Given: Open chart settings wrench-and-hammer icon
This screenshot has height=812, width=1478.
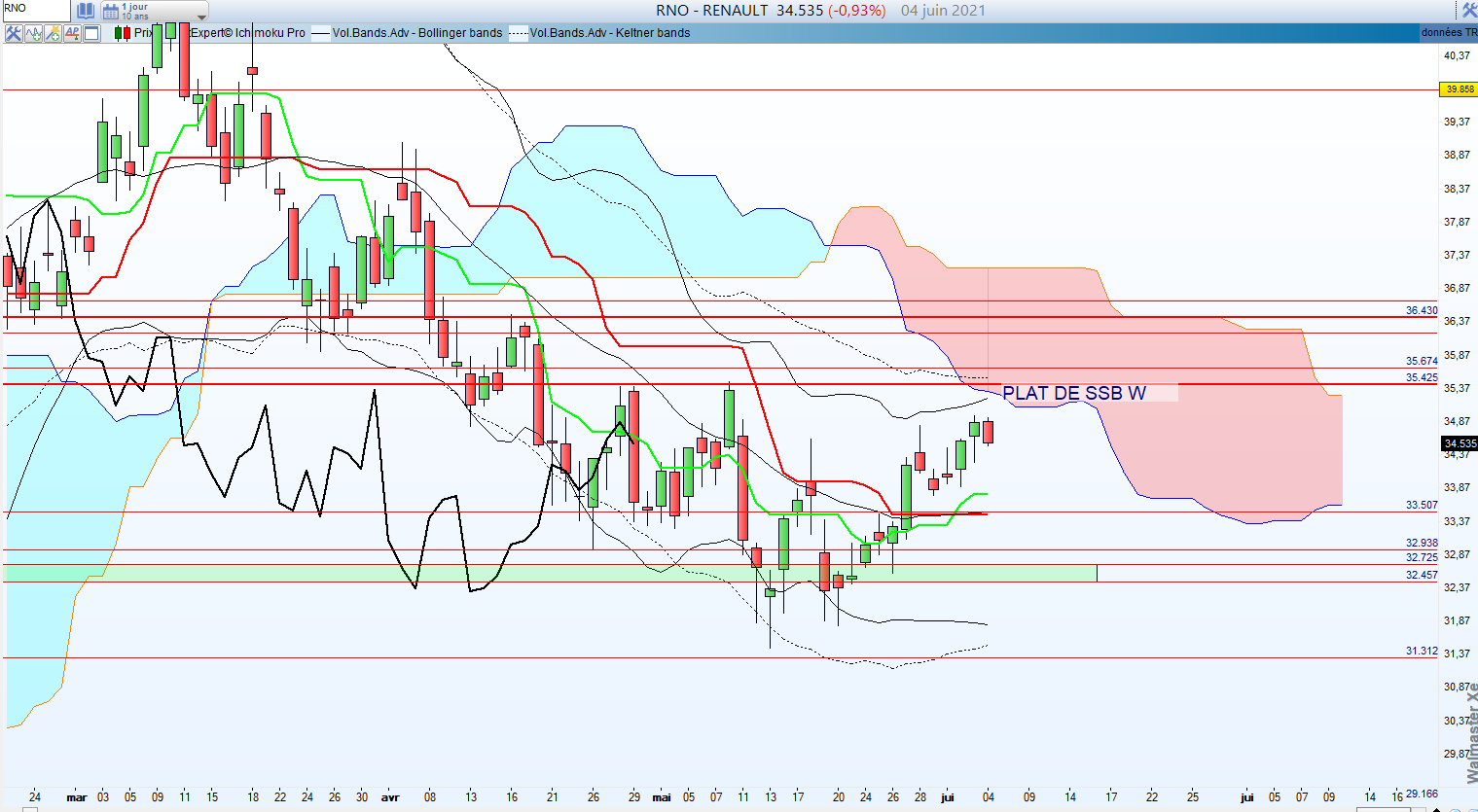Looking at the screenshot, I should (x=14, y=33).
